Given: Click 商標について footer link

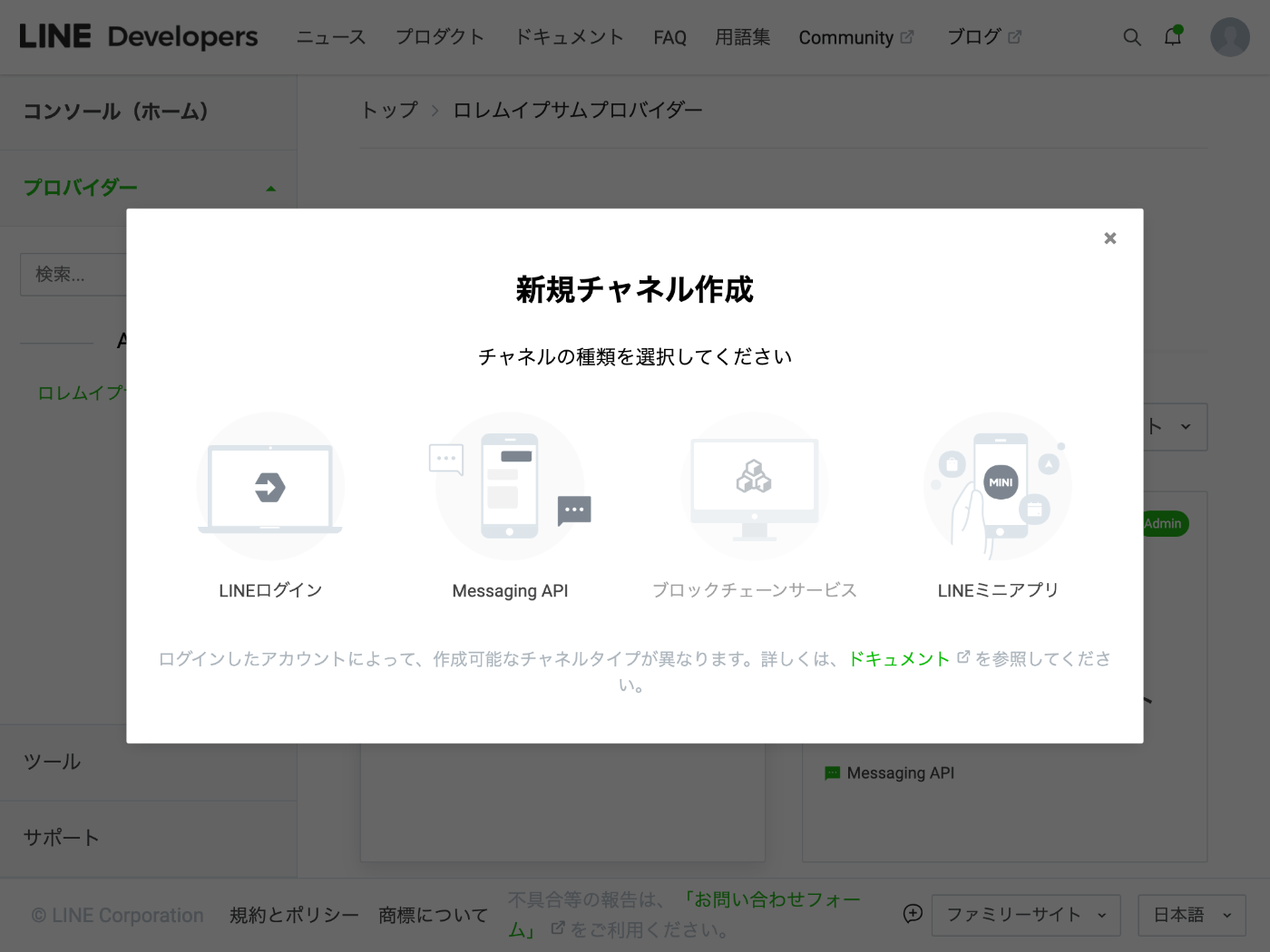Looking at the screenshot, I should (x=433, y=915).
